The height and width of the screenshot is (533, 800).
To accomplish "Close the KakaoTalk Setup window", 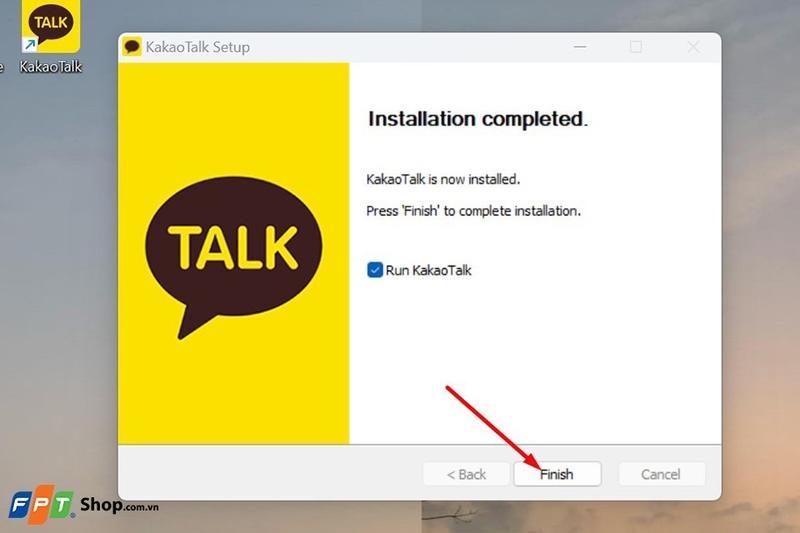I will (x=693, y=47).
